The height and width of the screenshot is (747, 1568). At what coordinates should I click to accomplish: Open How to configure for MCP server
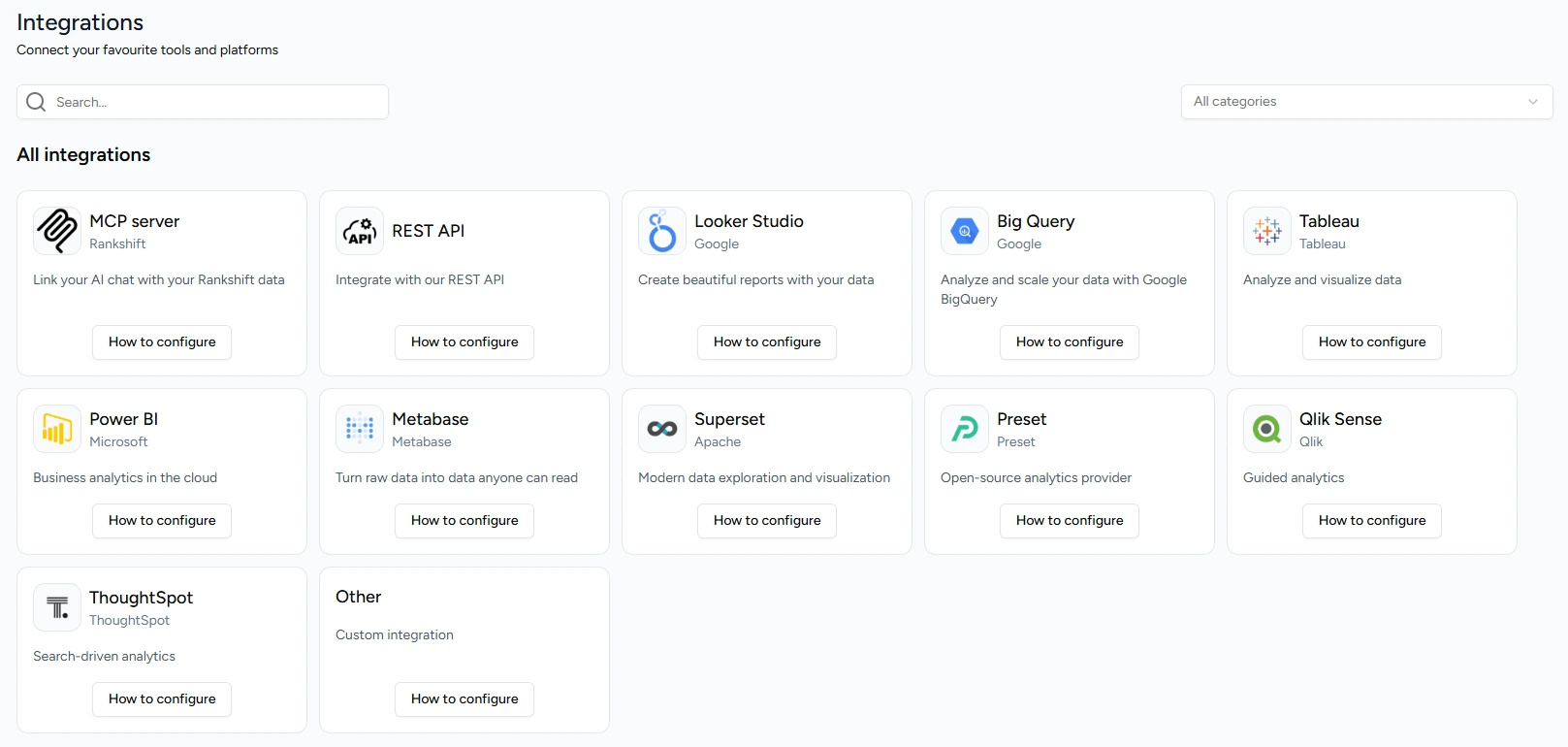162,342
